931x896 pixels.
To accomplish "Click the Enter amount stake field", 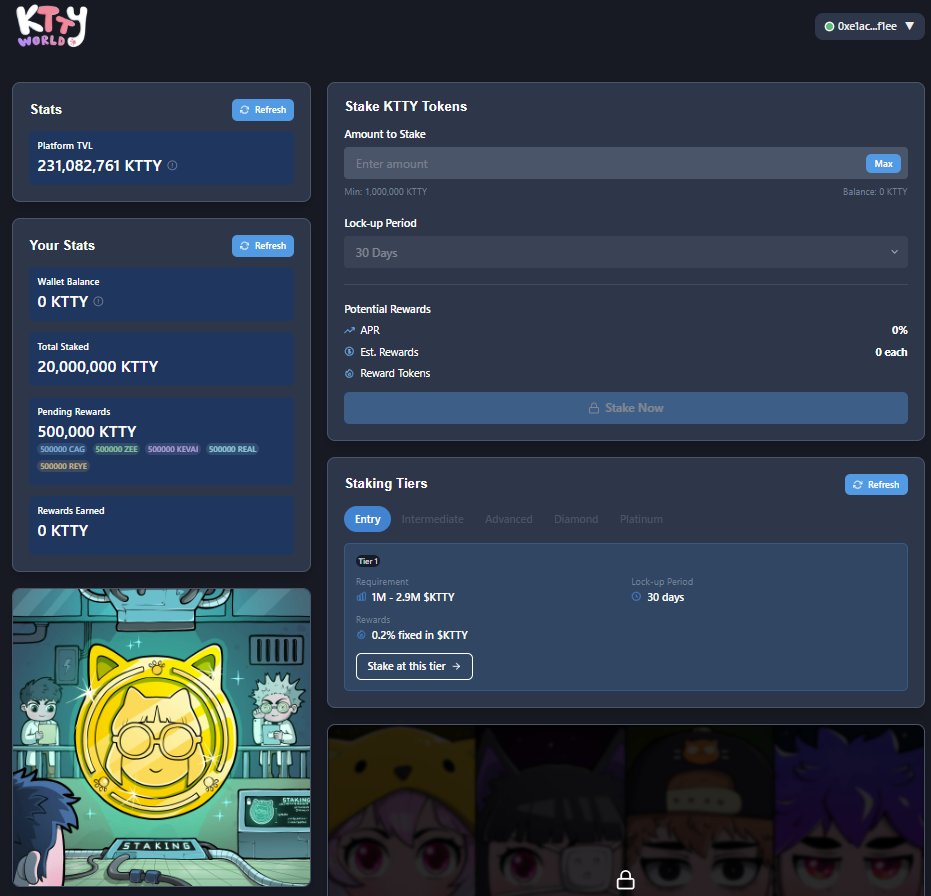I will pyautogui.click(x=625, y=163).
